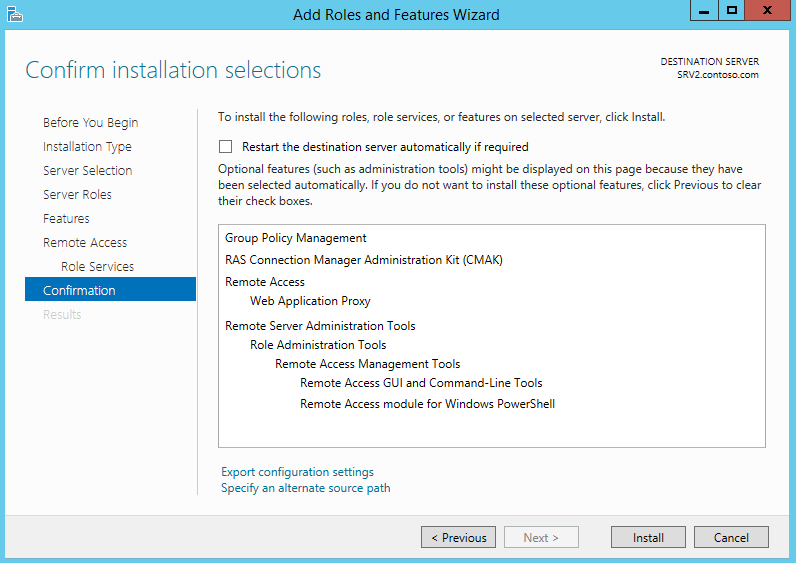
Task: Open Server Selection step
Action: pos(87,171)
